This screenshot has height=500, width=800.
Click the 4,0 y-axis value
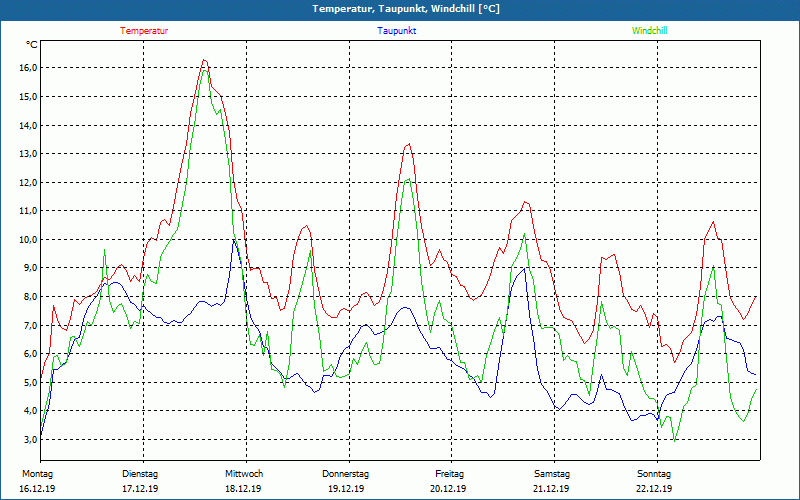click(x=30, y=411)
